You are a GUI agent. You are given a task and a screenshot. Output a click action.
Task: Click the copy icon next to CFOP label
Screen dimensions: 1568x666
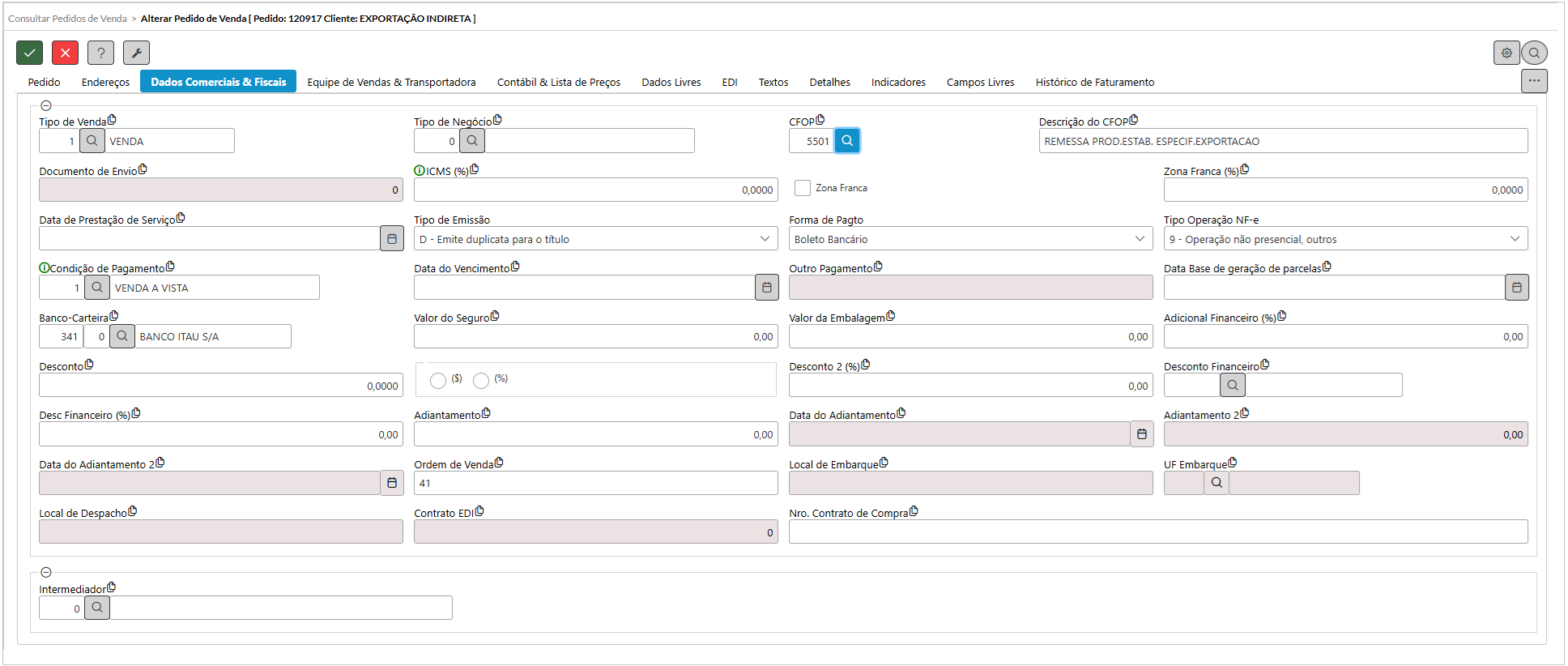click(x=820, y=120)
